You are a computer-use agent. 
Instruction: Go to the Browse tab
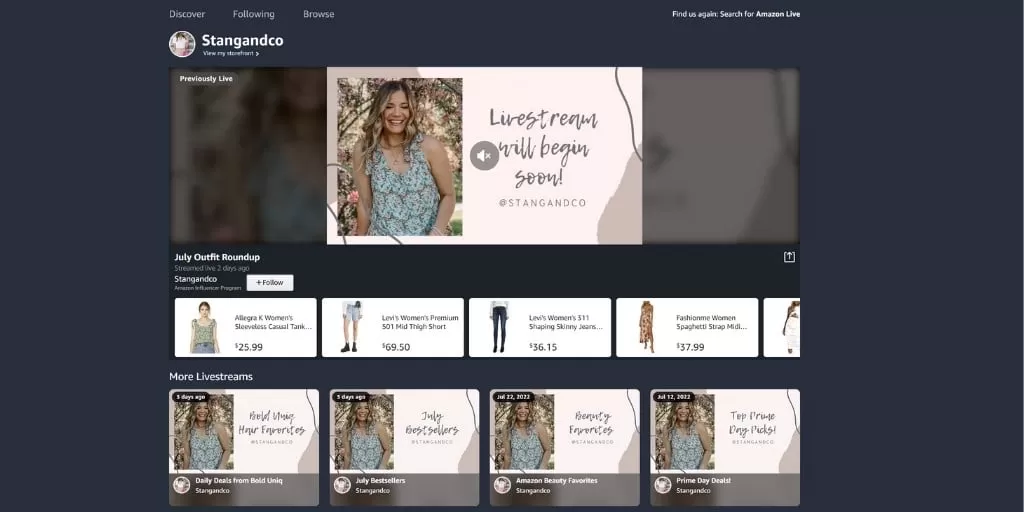tap(319, 14)
